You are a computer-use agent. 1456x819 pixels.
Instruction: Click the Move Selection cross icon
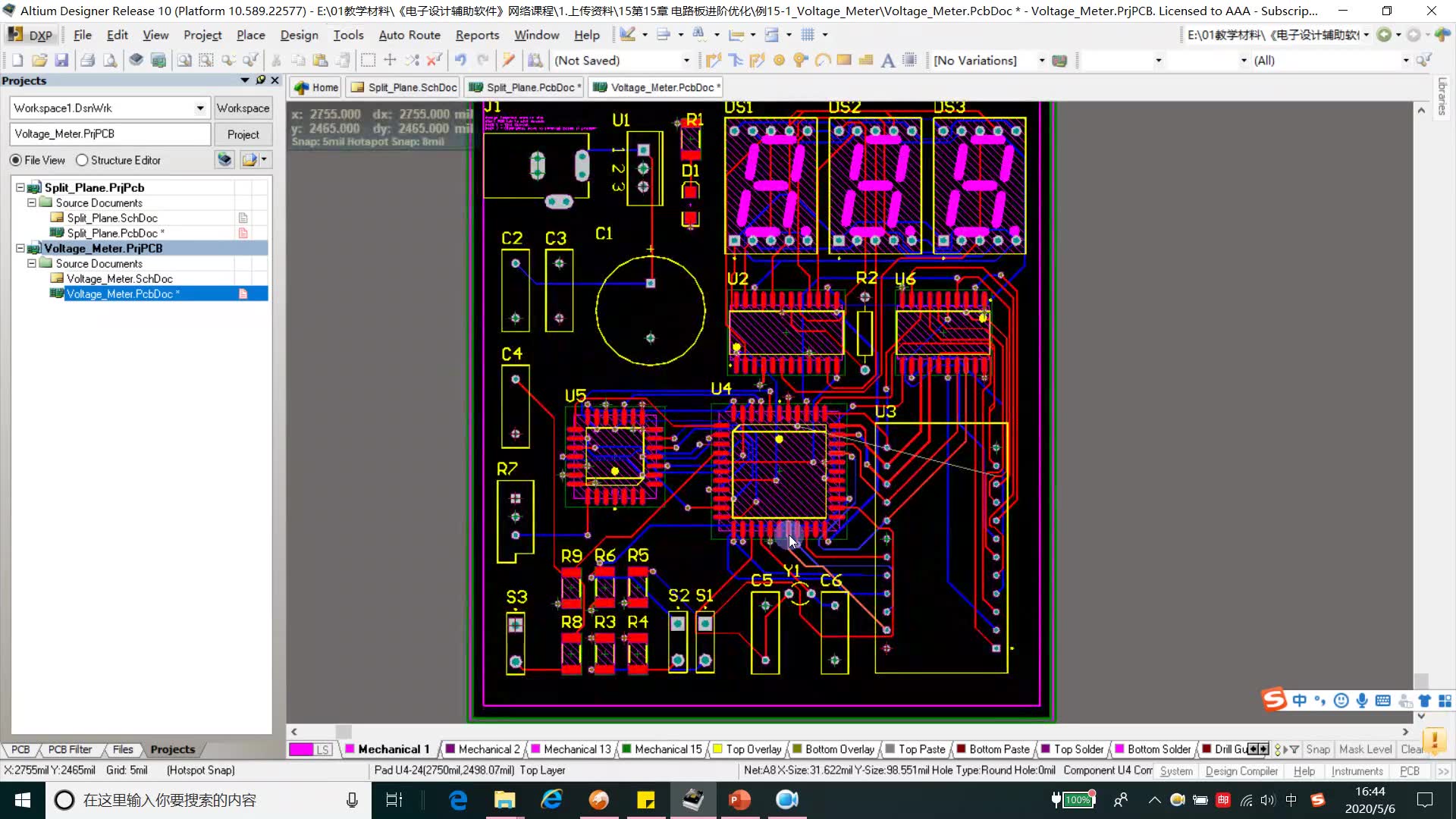click(x=390, y=61)
